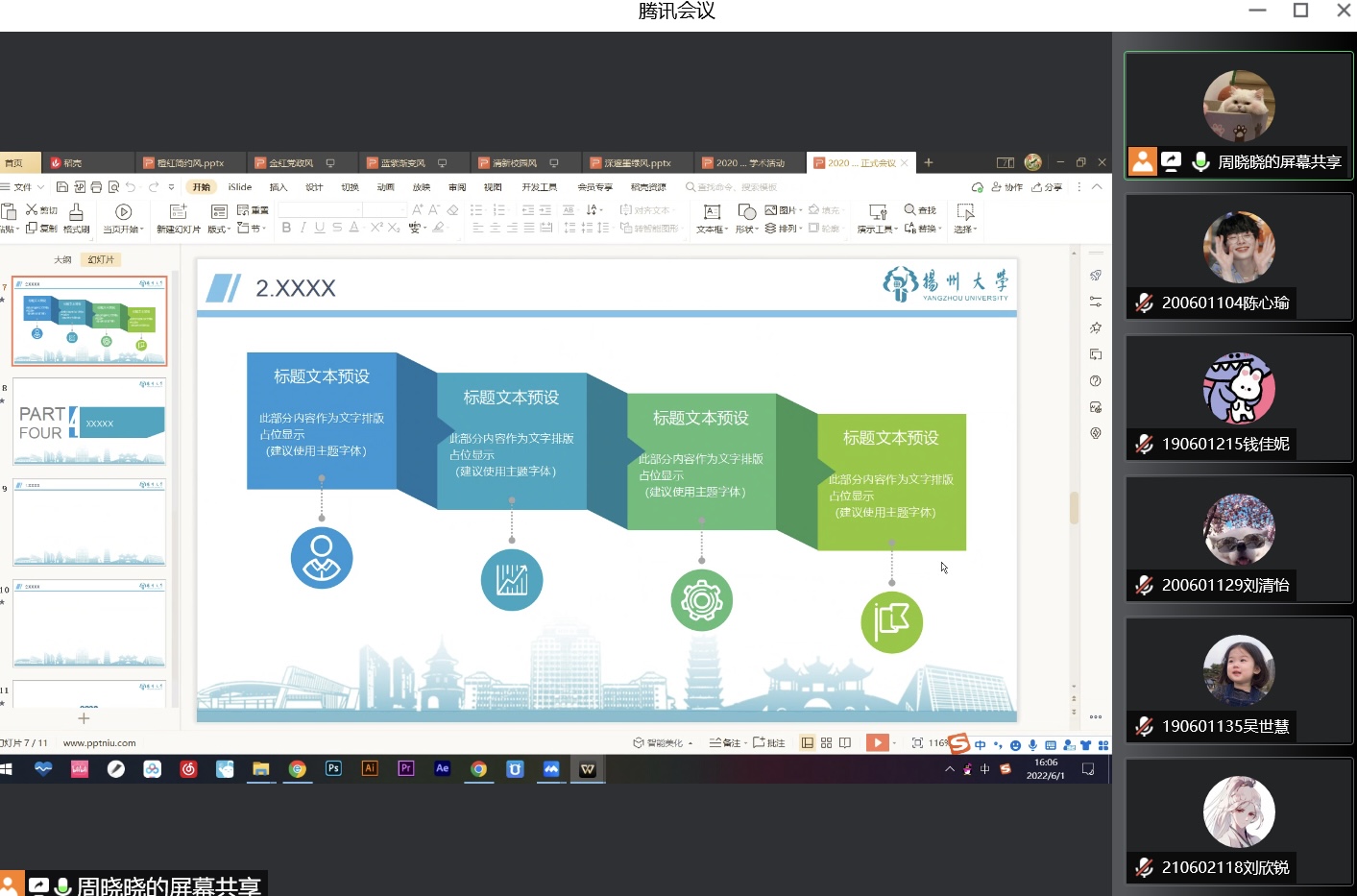Image resolution: width=1357 pixels, height=896 pixels.
Task: Select the PART FOUR slide thumbnail
Action: coord(89,422)
